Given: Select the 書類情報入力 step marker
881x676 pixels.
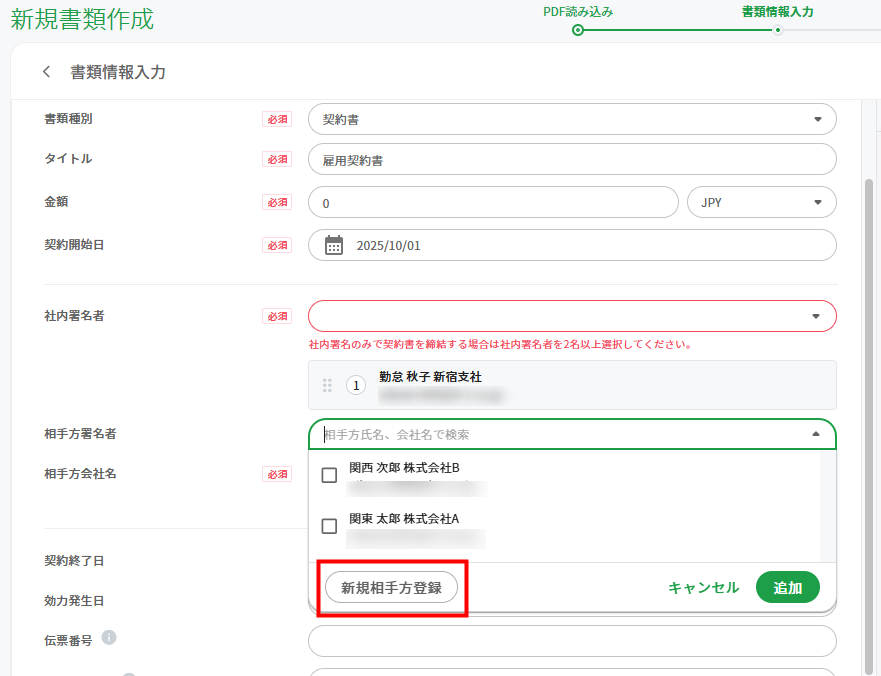Looking at the screenshot, I should pos(778,30).
